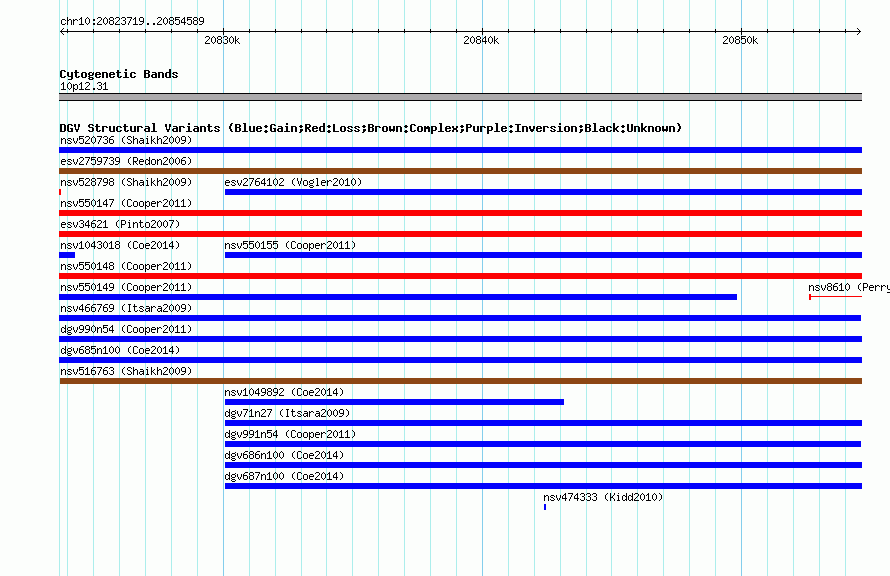Click the 20830k ruler label
This screenshot has width=890, height=576.
222,40
